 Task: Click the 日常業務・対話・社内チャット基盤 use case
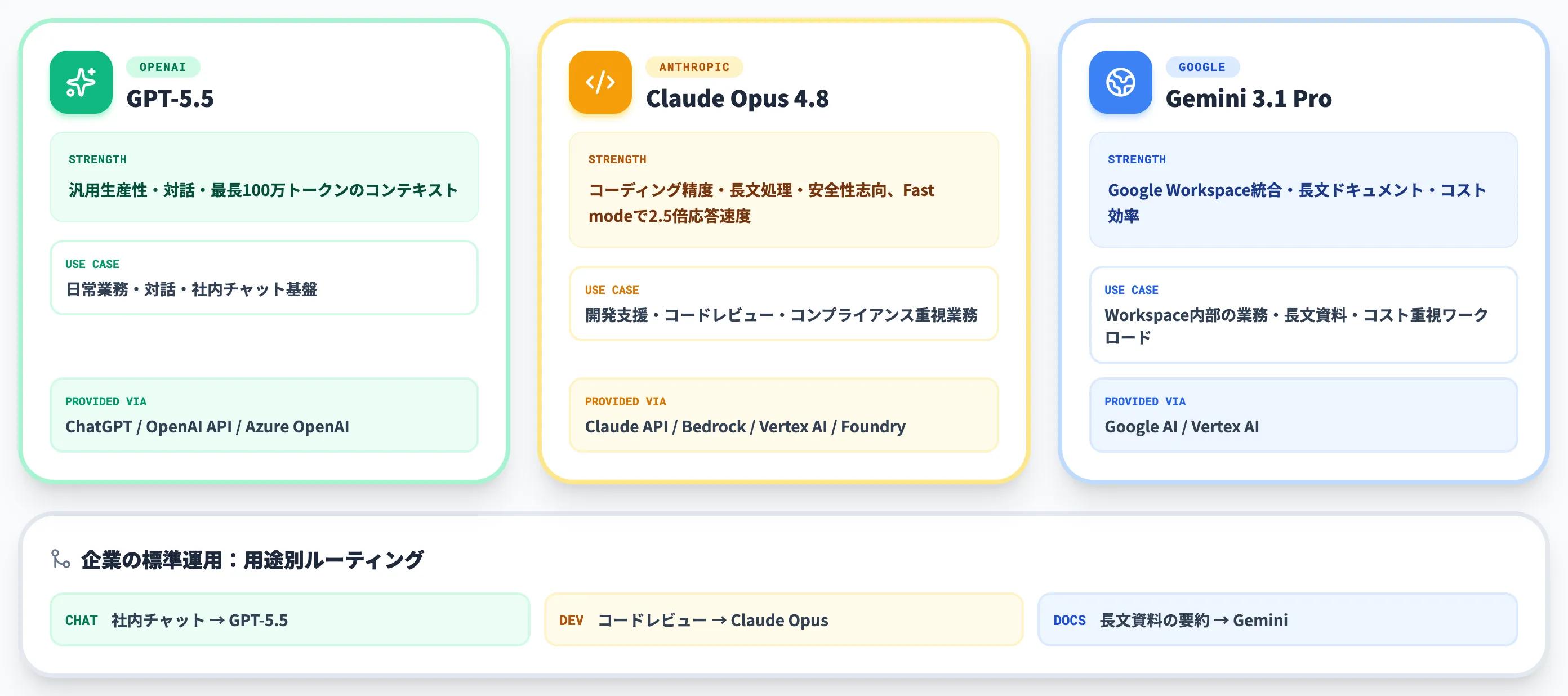(x=191, y=289)
